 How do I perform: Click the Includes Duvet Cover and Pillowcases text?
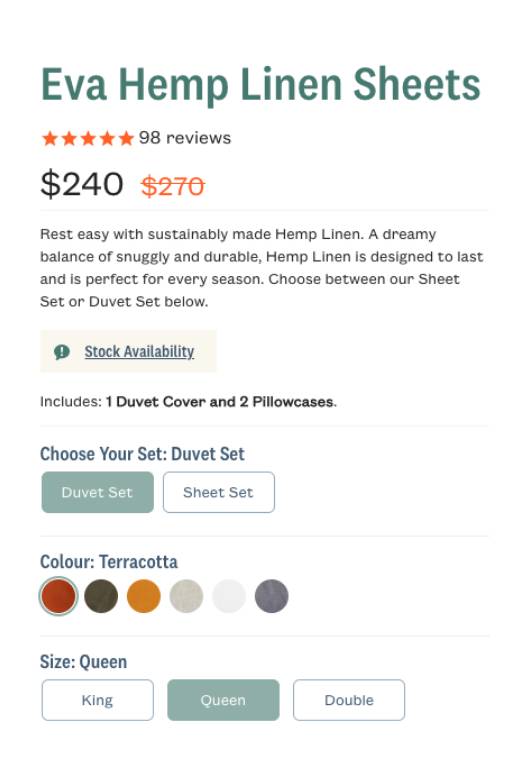click(x=188, y=402)
